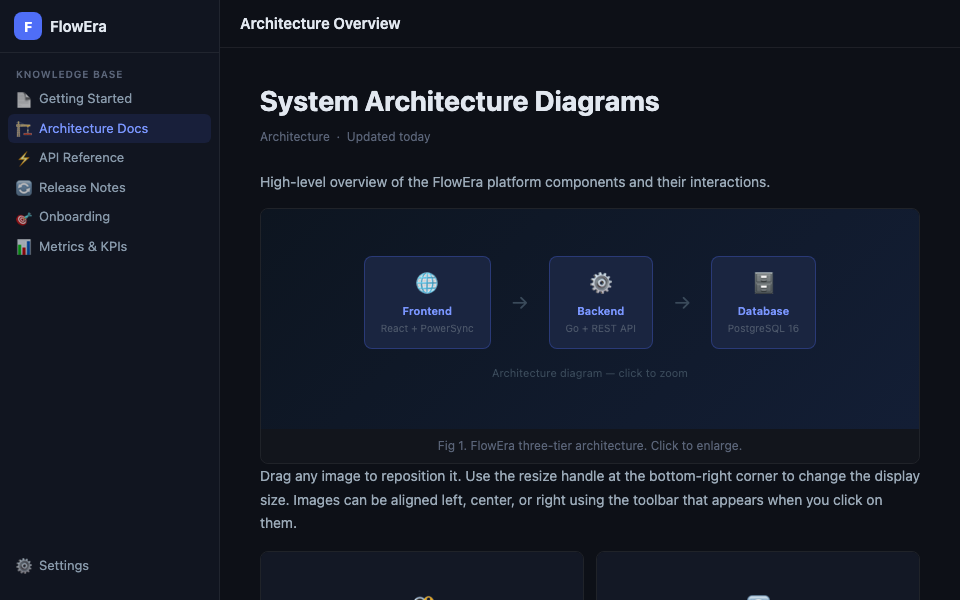Click the FlowEra brand name in sidebar

click(78, 27)
